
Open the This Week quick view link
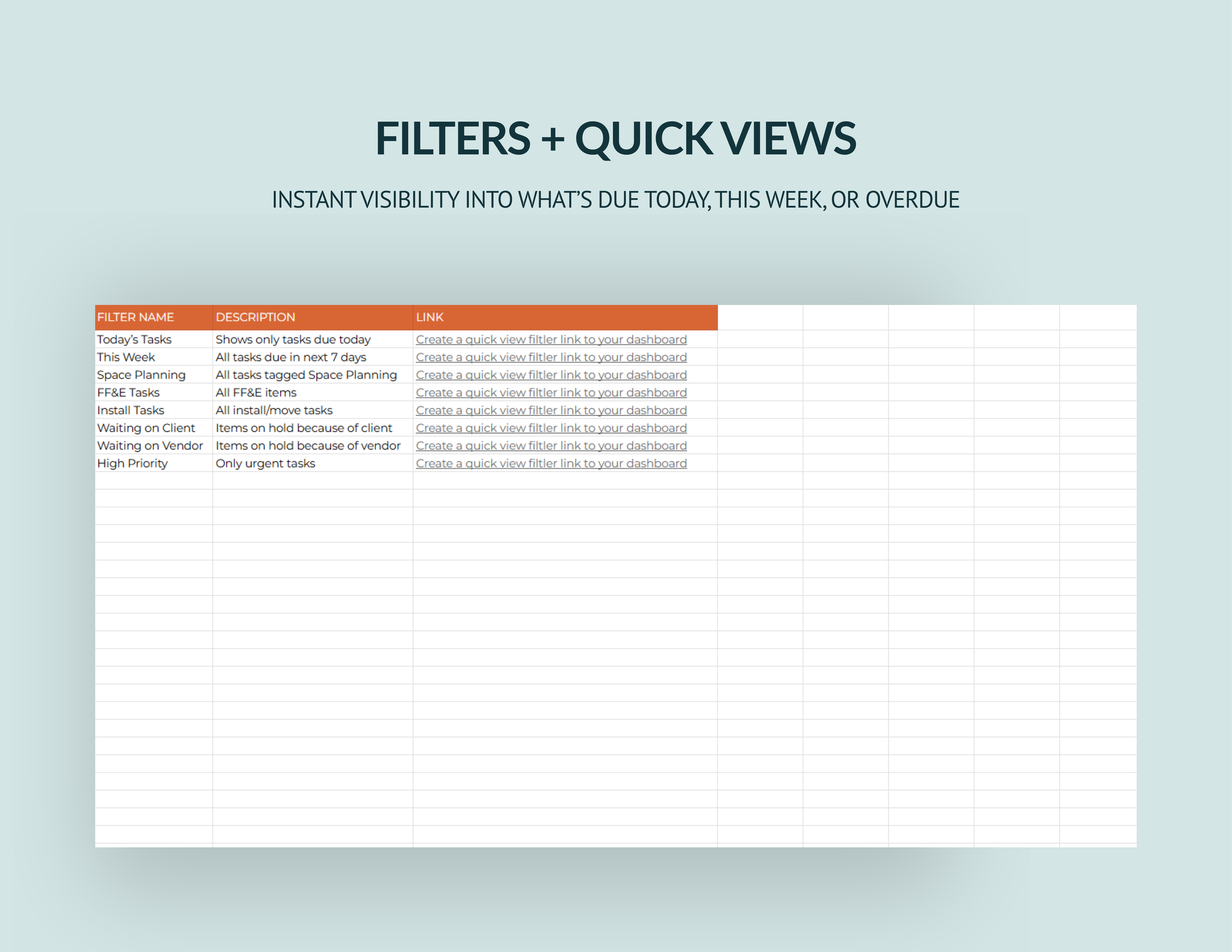tap(550, 357)
